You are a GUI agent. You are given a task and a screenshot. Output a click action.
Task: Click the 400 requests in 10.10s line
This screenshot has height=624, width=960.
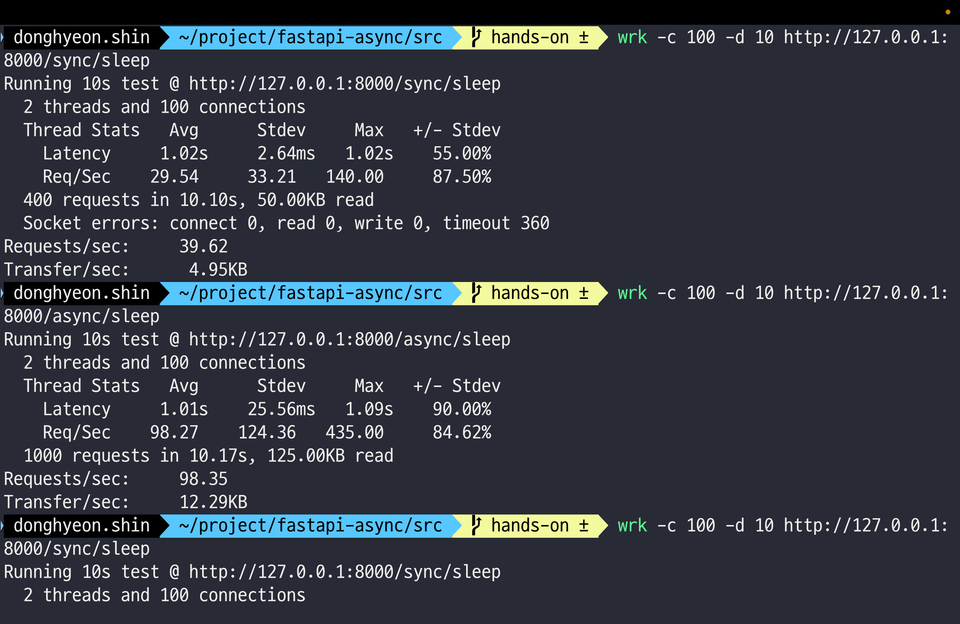coord(198,200)
